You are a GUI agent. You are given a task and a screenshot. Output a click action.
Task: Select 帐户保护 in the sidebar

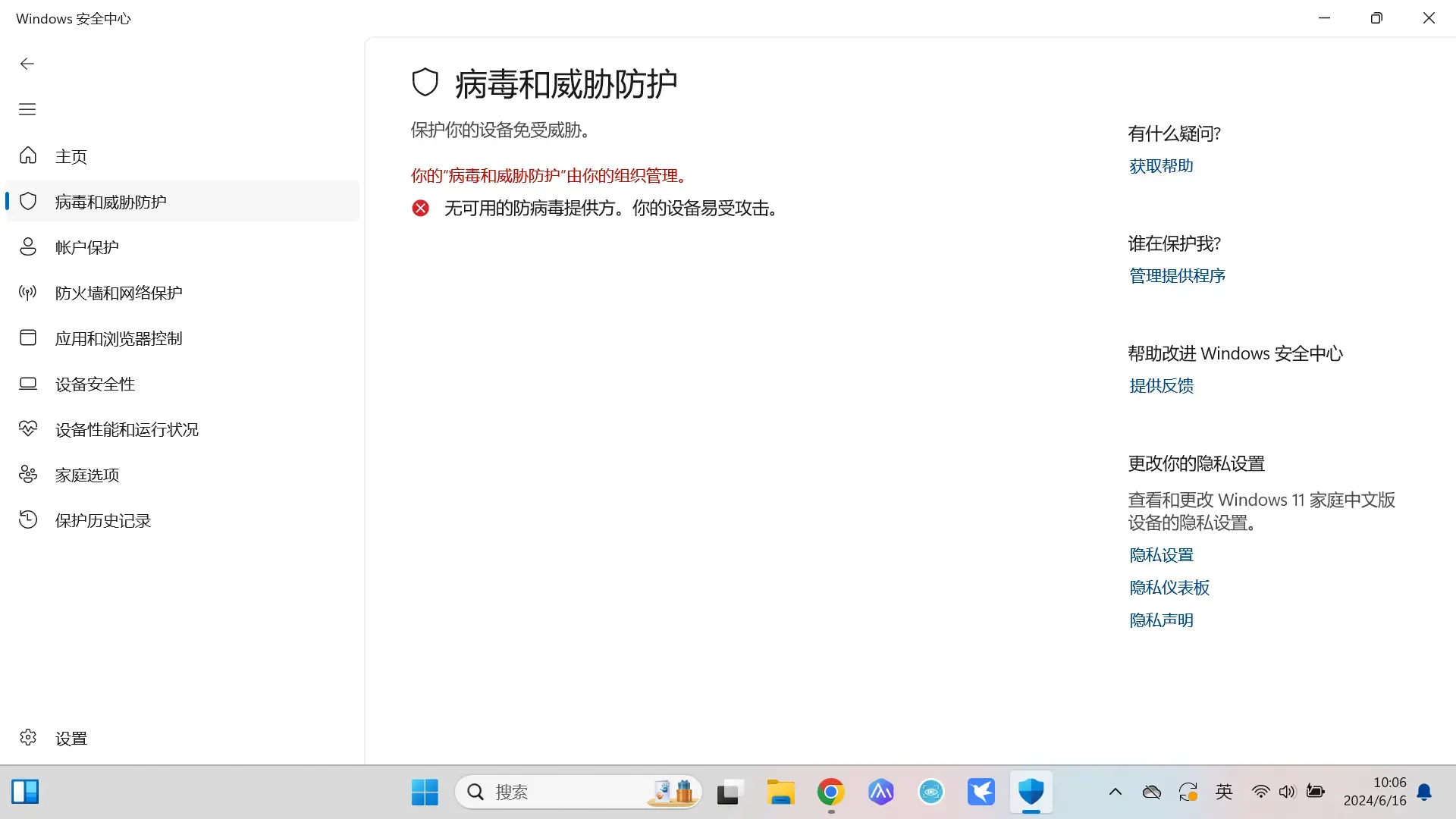182,247
